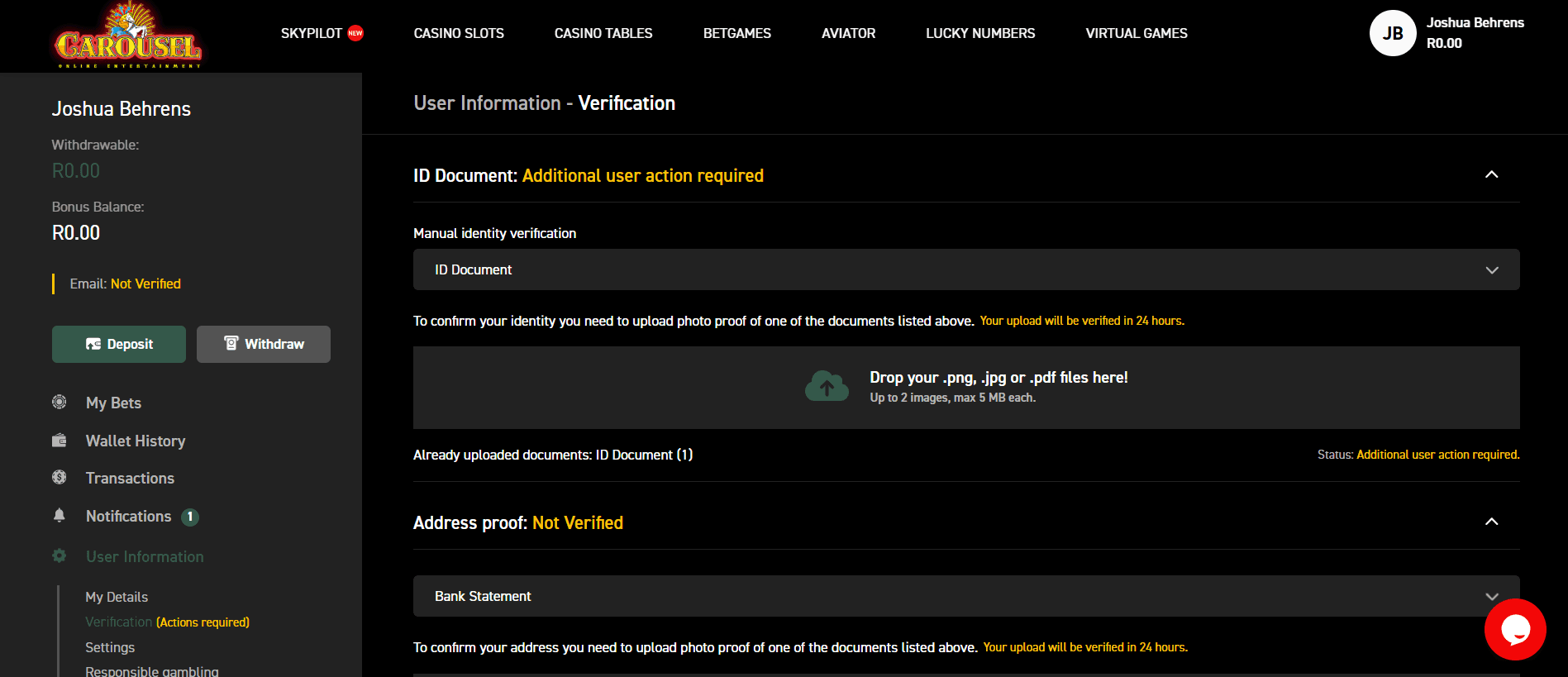Click the 'Already uploaded documents' text
Viewport: 1568px width, 677px height.
click(x=553, y=455)
